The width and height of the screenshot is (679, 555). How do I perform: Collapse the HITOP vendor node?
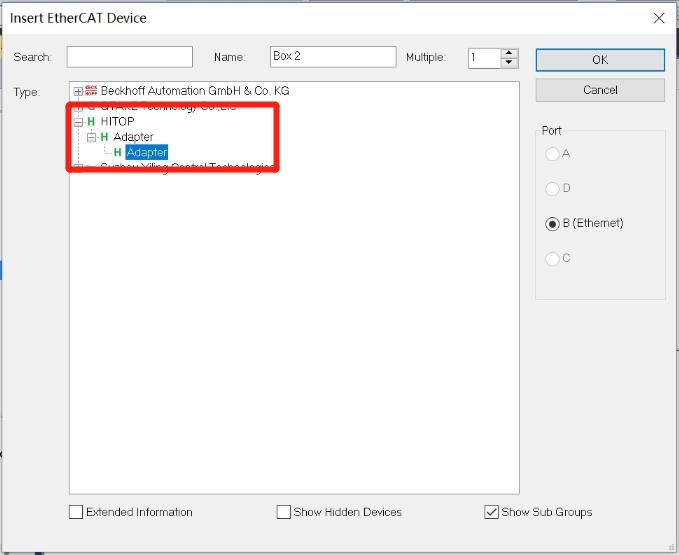tap(78, 122)
